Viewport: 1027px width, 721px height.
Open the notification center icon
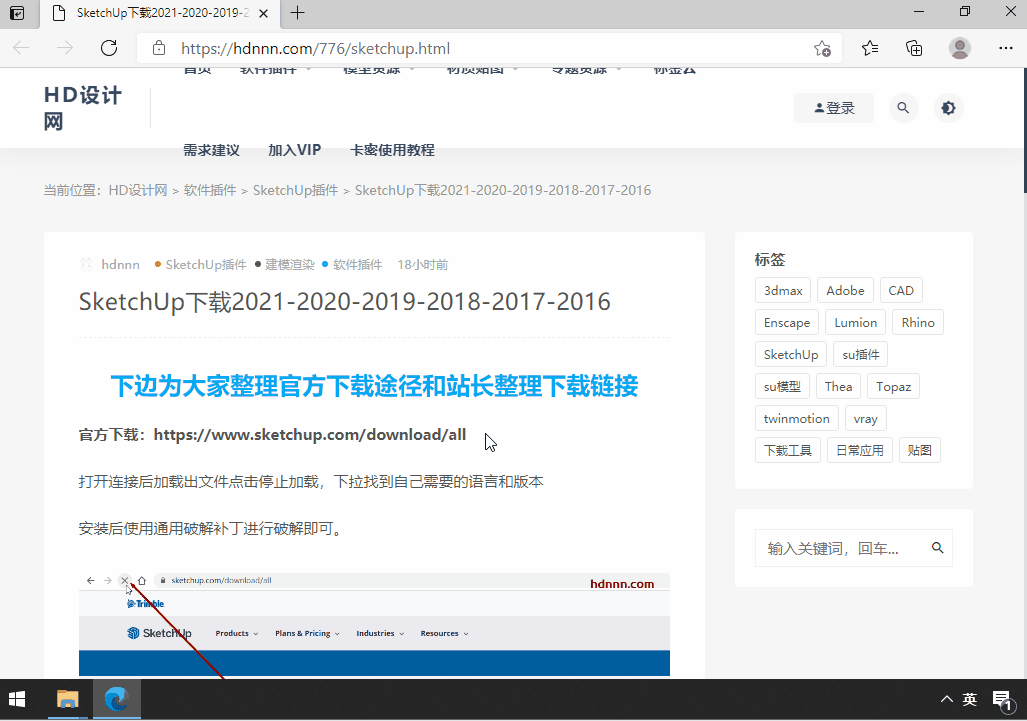[1002, 699]
